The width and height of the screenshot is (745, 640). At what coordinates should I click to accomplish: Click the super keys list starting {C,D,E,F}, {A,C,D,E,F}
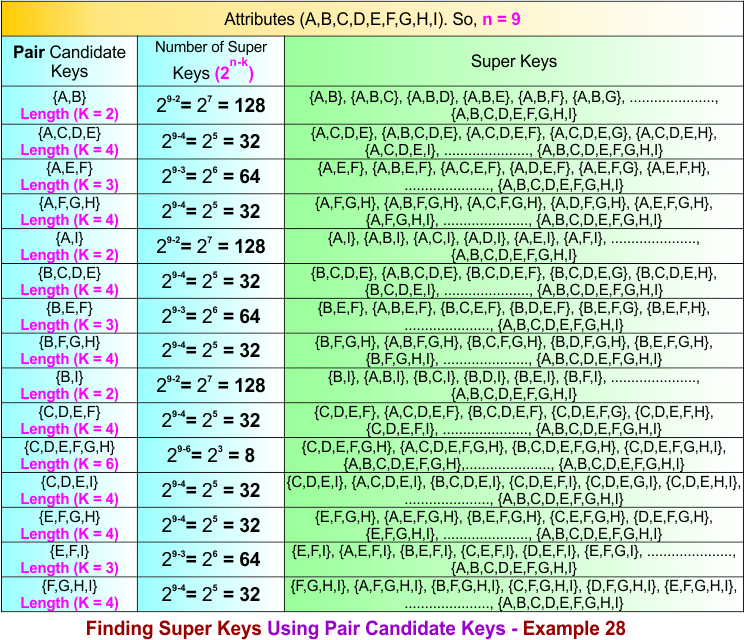pyautogui.click(x=514, y=420)
